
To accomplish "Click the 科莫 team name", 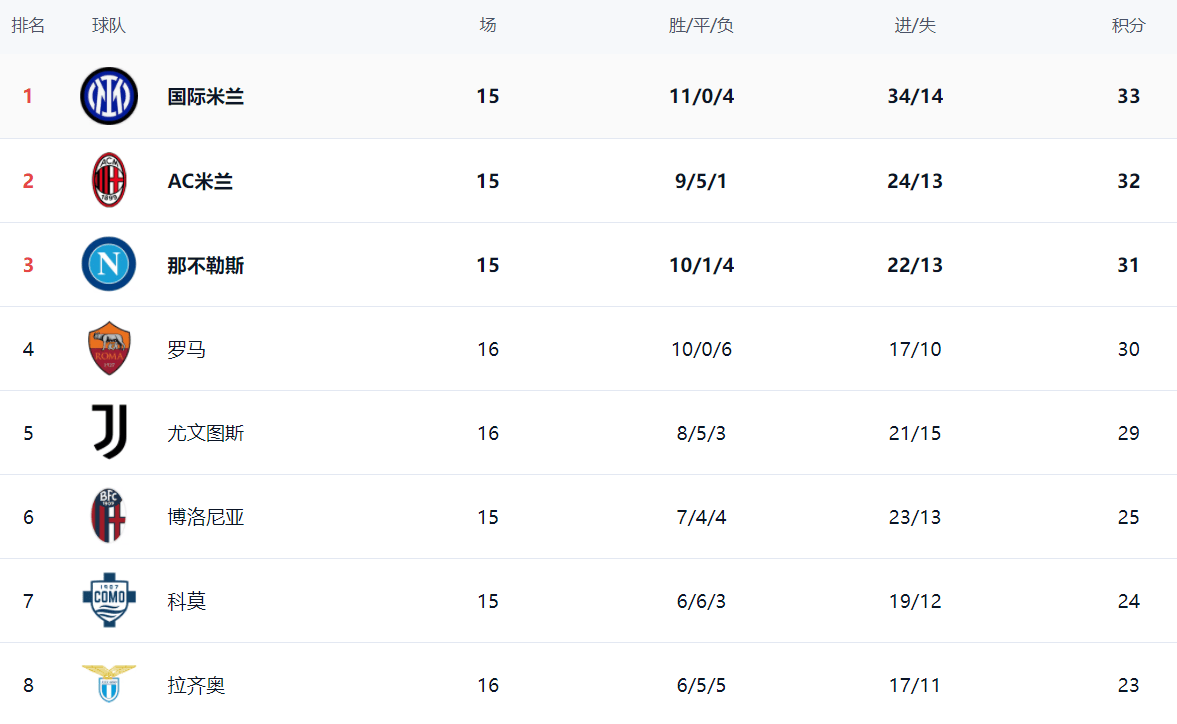I will click(x=187, y=601).
